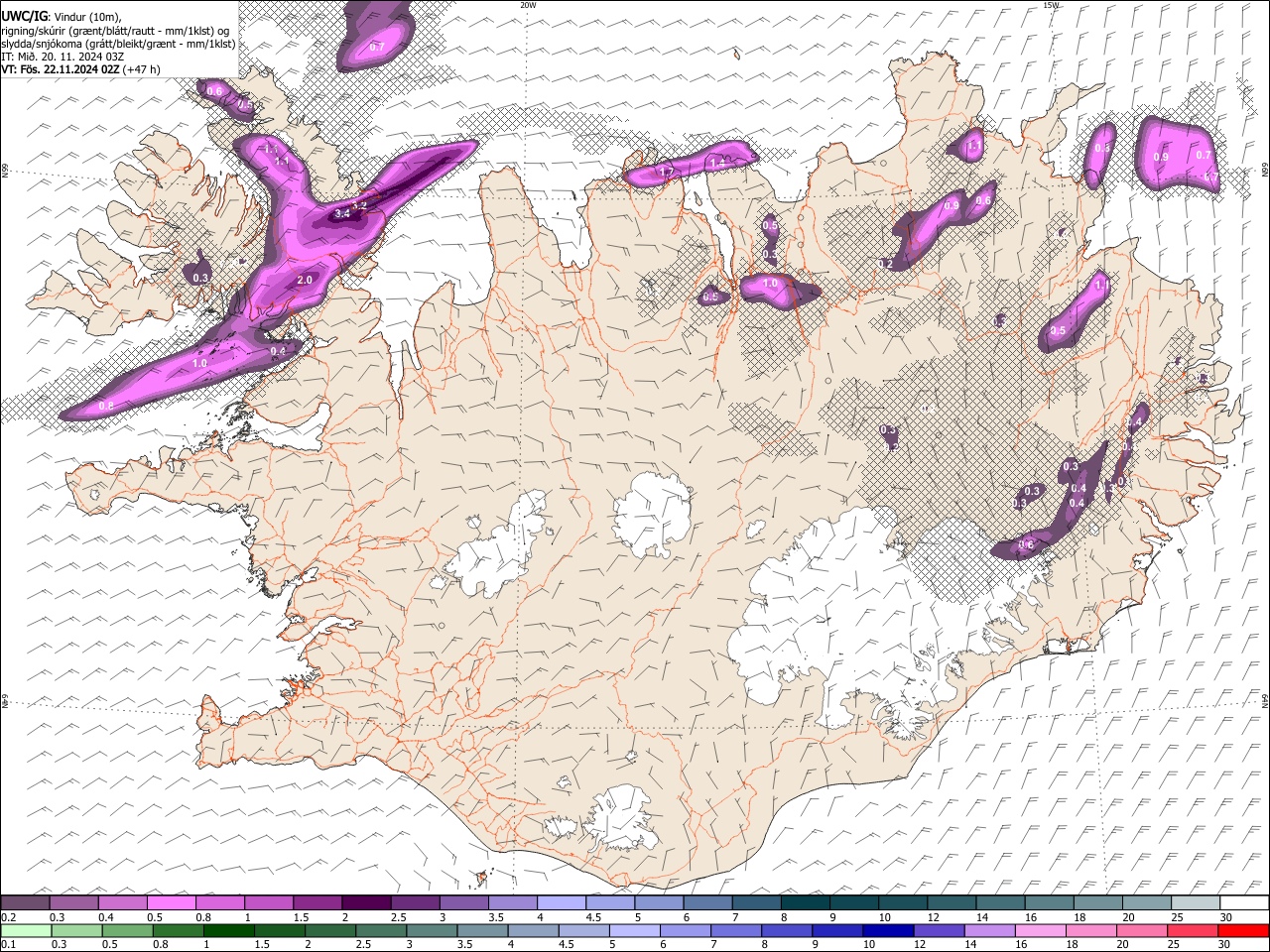1270x952 pixels.
Task: Select the 'slydda/snjókoma' legend description line
Action: (118, 44)
